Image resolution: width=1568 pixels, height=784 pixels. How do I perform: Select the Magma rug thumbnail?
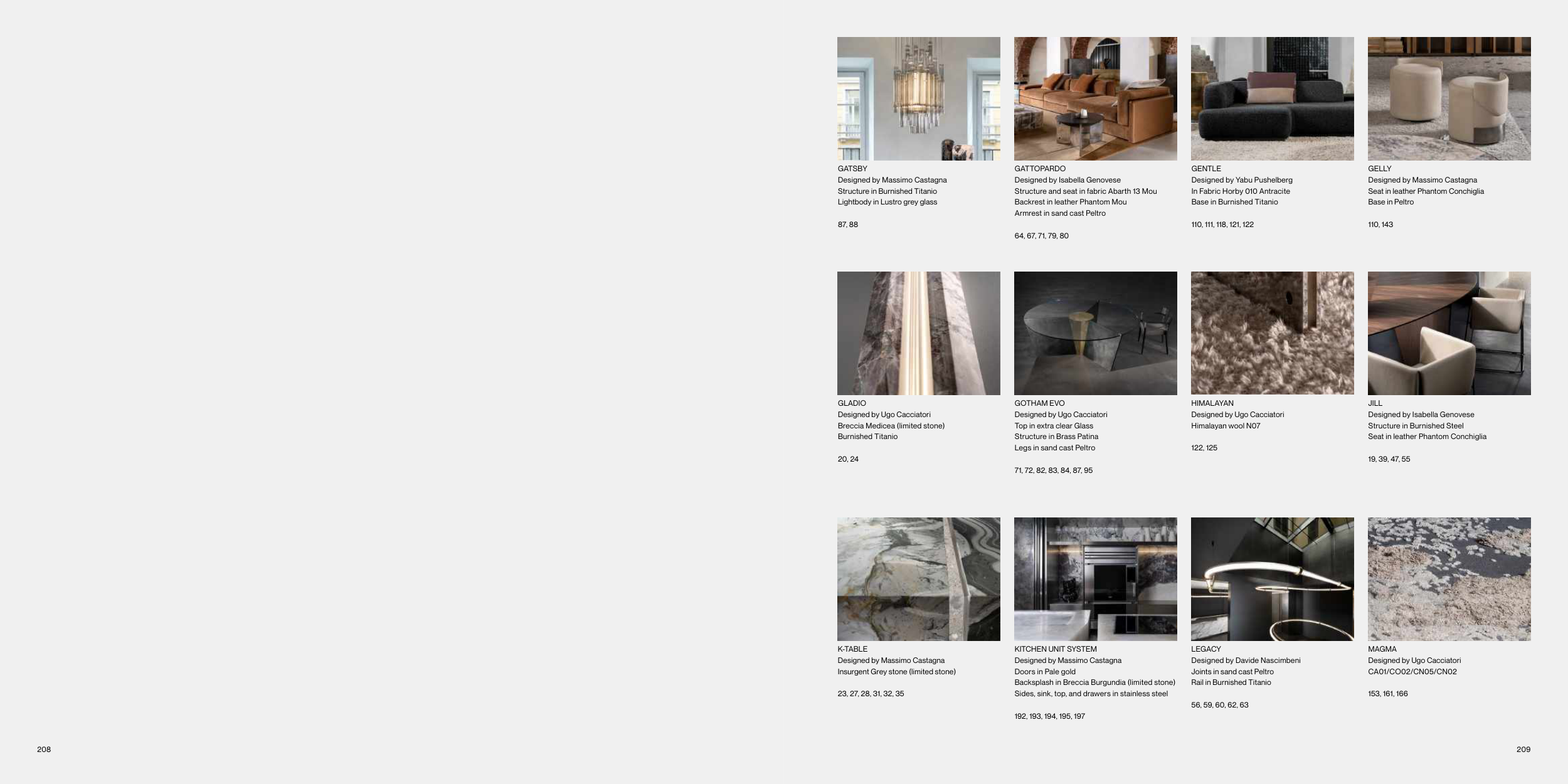(1449, 579)
